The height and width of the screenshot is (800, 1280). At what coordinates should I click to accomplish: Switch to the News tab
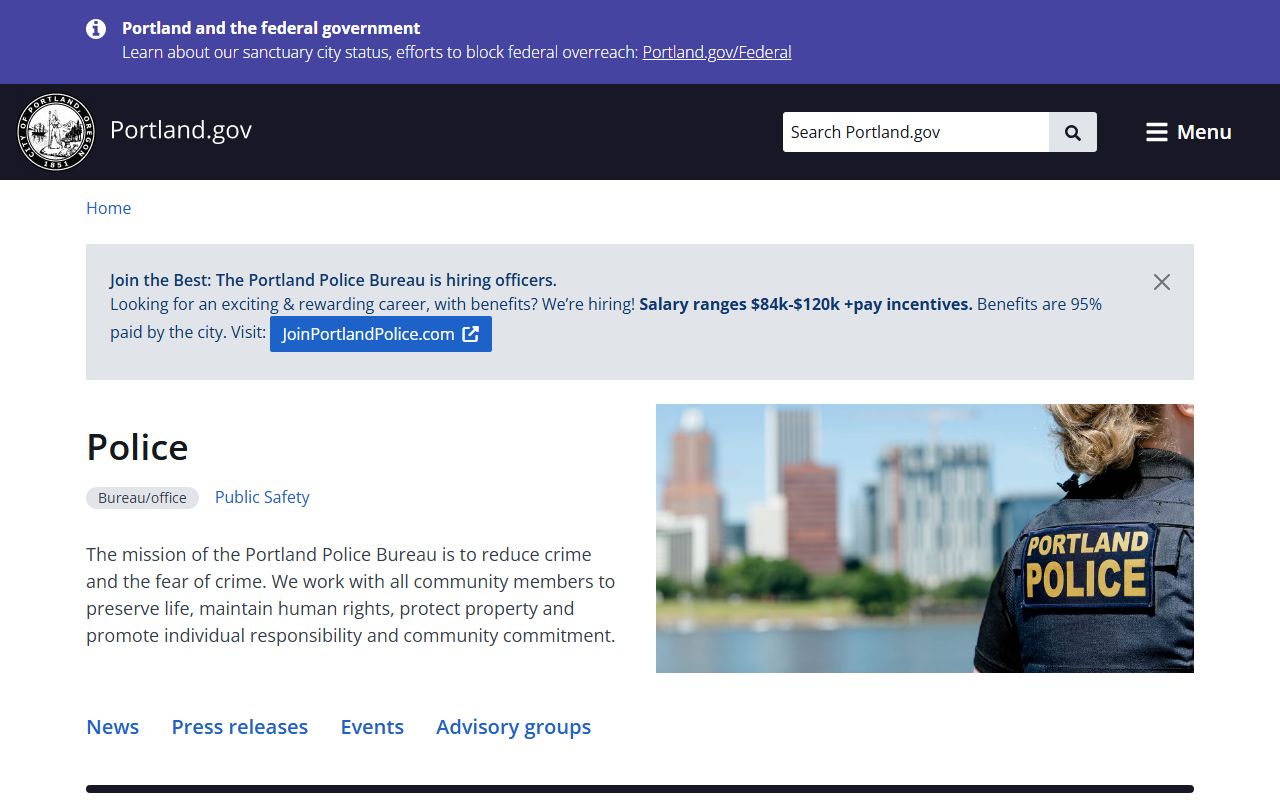112,727
